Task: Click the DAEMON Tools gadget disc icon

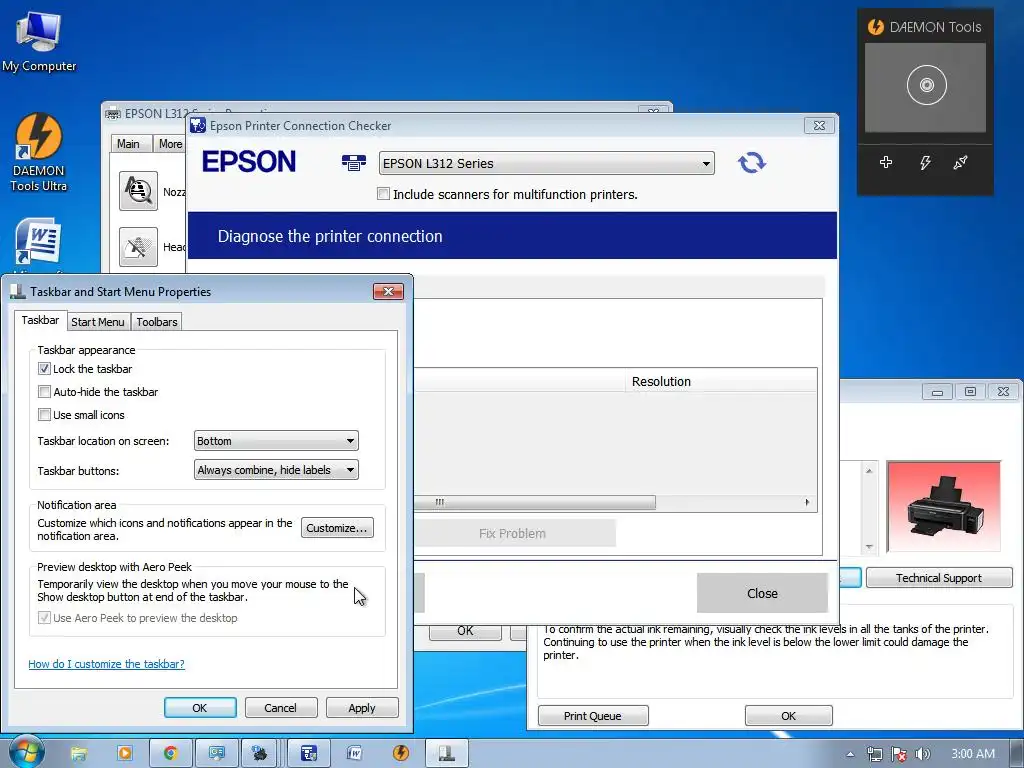Action: coord(926,85)
